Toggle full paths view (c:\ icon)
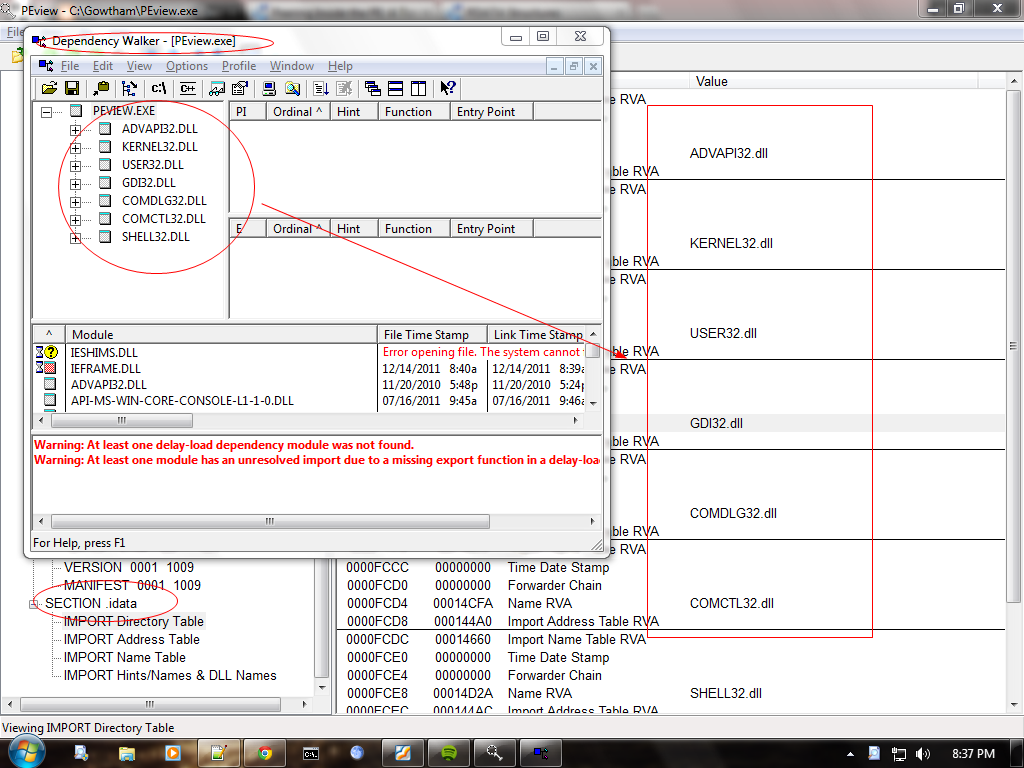 157,88
